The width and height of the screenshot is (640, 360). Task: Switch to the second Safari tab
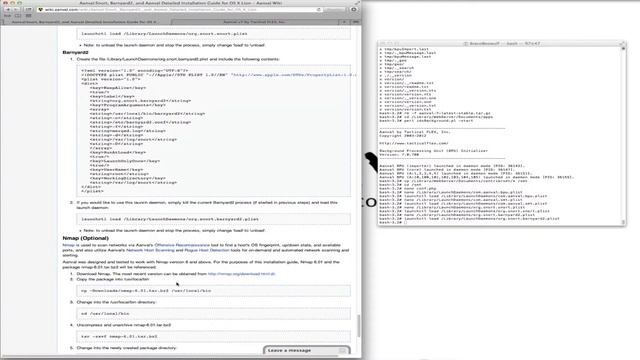tap(254, 22)
